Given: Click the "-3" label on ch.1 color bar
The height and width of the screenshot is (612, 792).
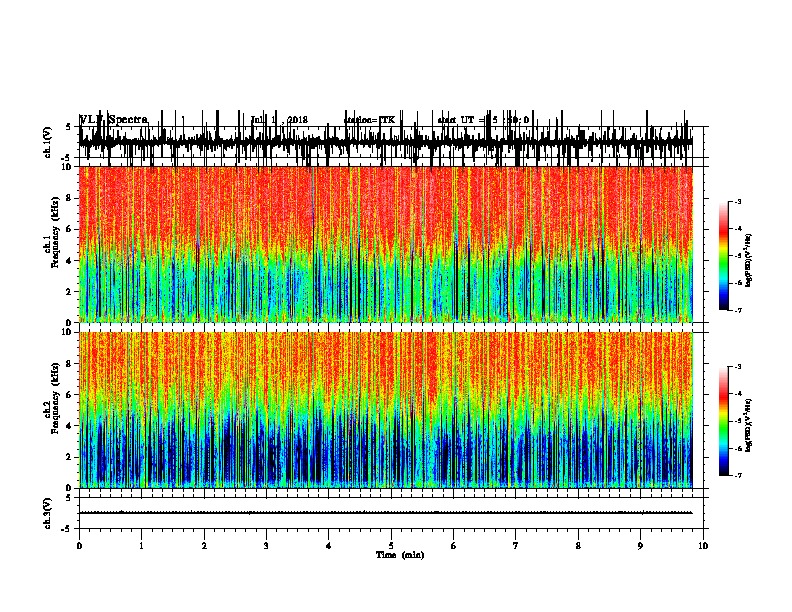Looking at the screenshot, I should pos(738,202).
